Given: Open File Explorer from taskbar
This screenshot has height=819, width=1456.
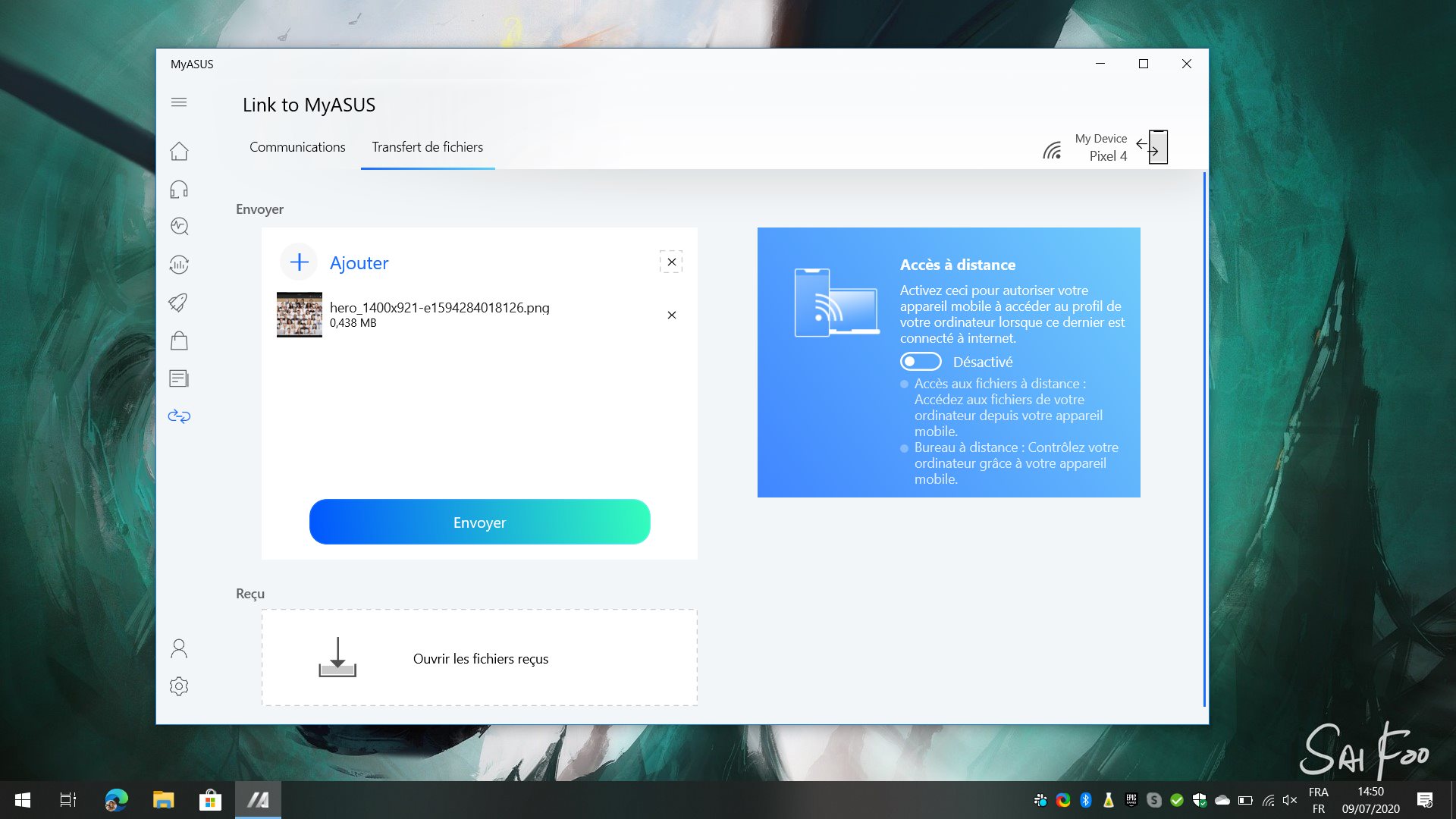Looking at the screenshot, I should (163, 800).
